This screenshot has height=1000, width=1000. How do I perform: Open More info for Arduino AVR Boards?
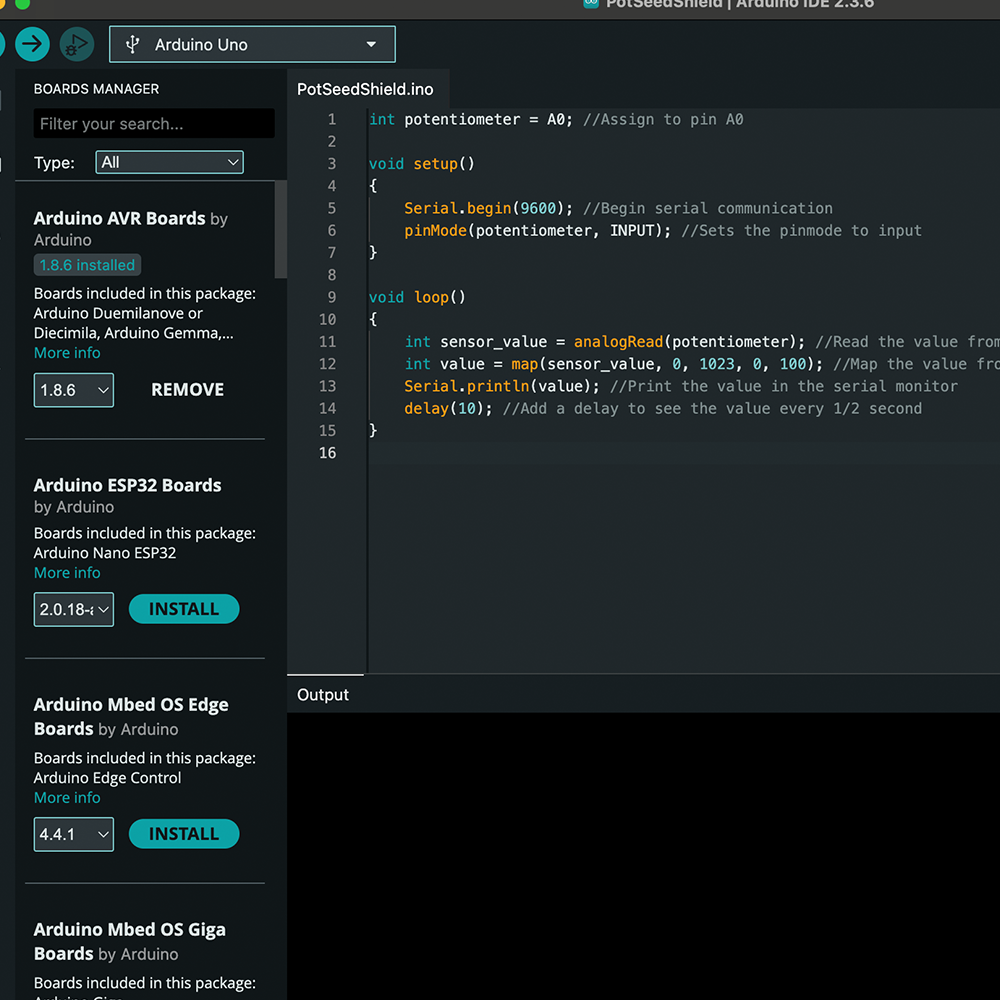67,353
